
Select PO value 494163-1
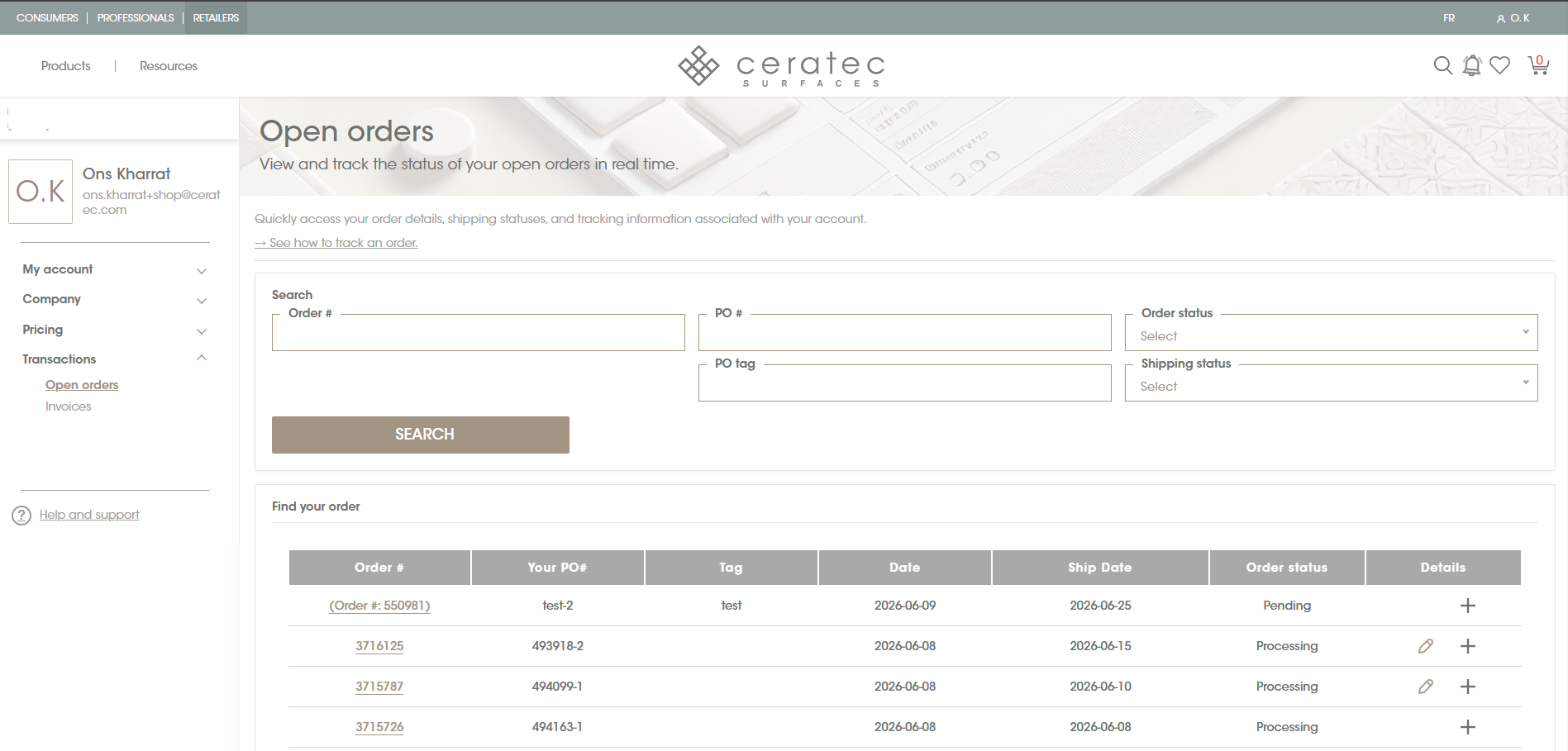558,727
